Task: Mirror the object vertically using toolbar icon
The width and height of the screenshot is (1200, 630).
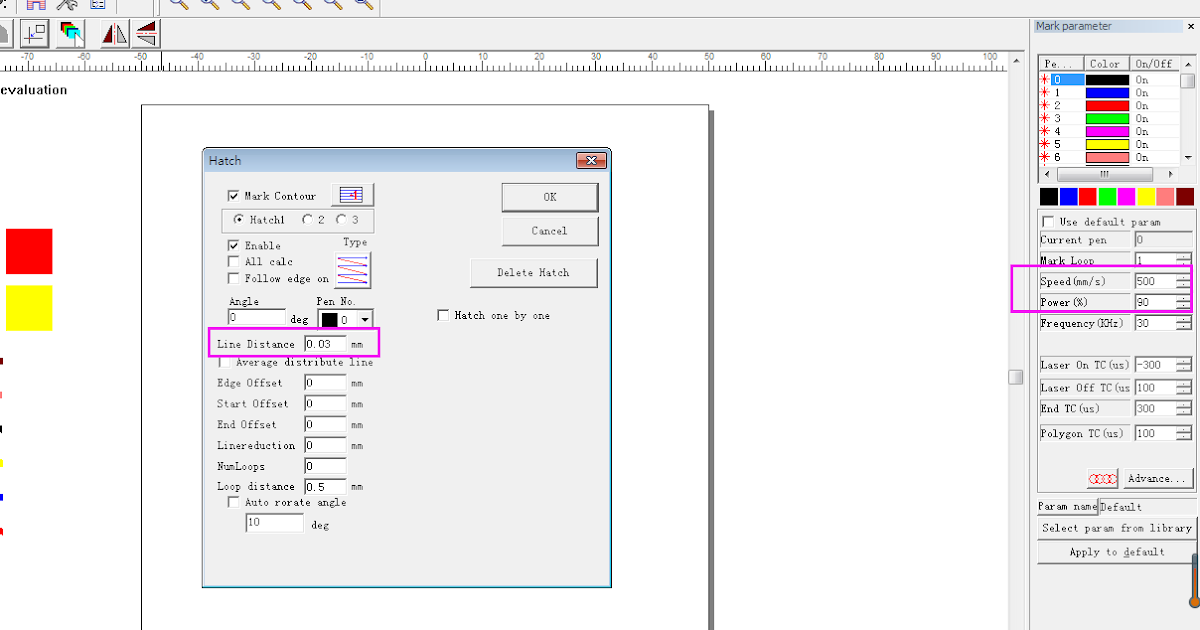Action: point(145,33)
